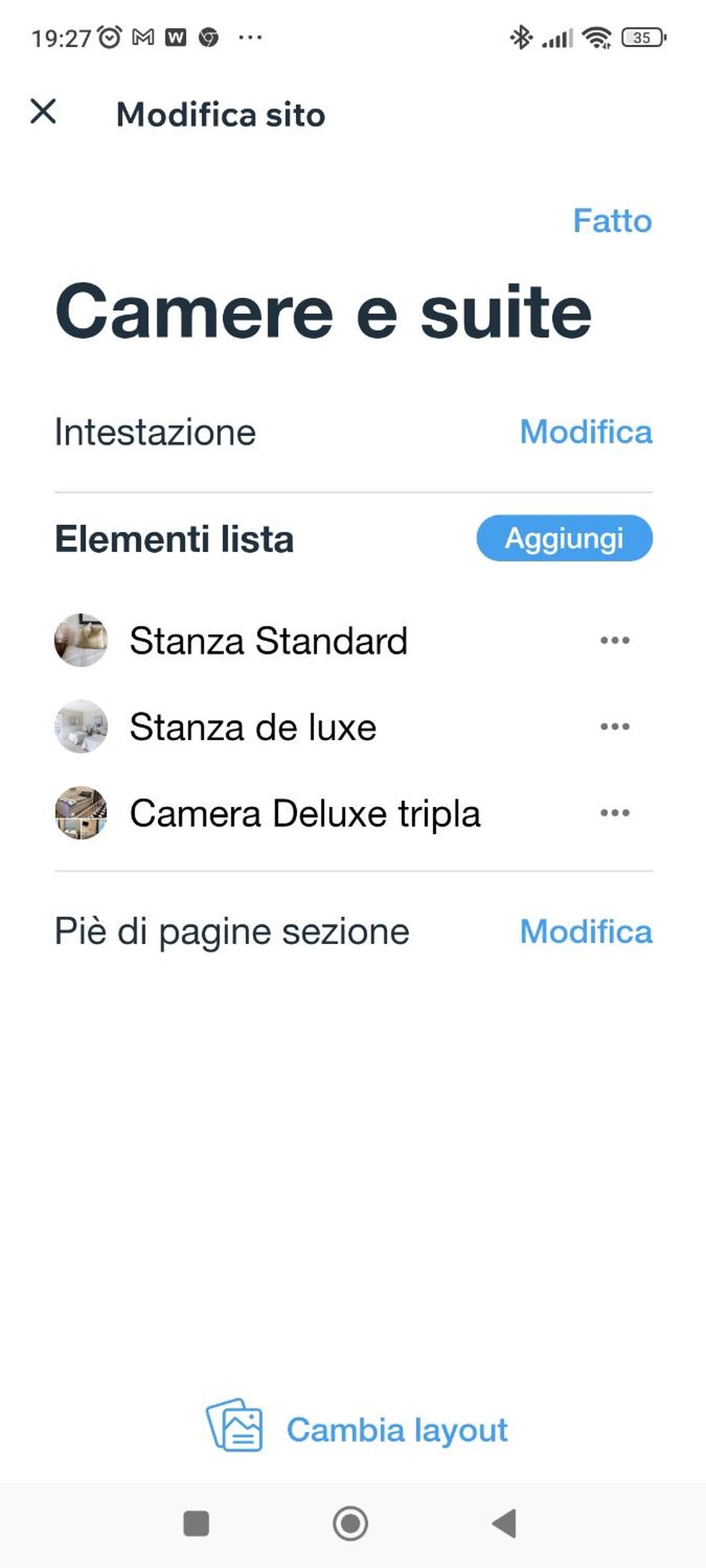The width and height of the screenshot is (706, 1568).
Task: Close the Modifica sito screen
Action: point(43,112)
